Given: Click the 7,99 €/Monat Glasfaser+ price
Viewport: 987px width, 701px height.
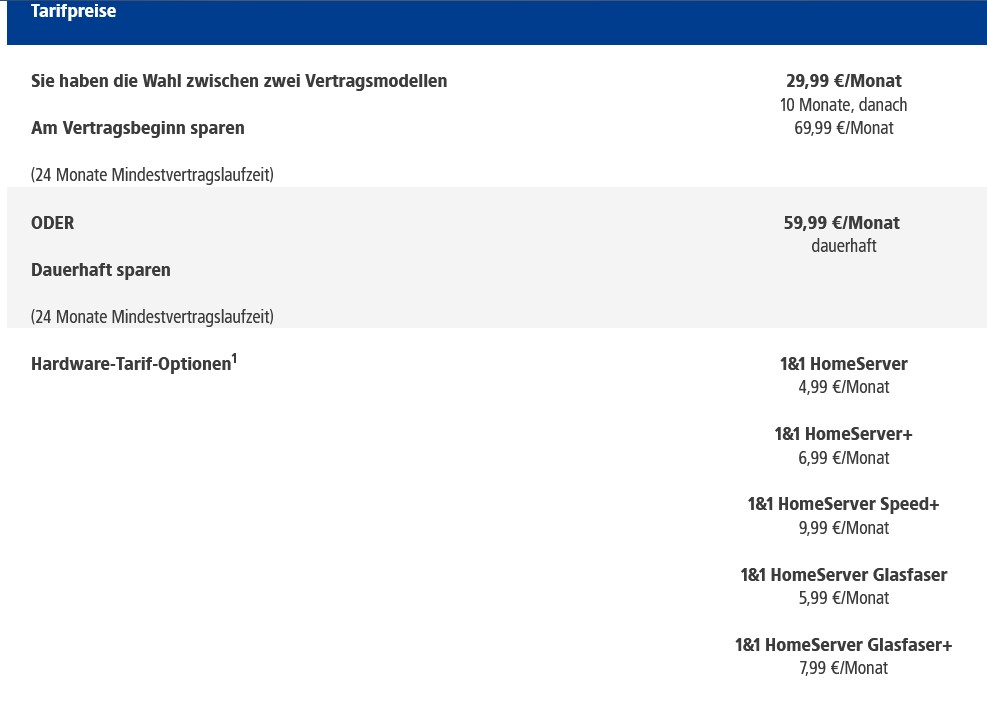Looking at the screenshot, I should pyautogui.click(x=843, y=668).
